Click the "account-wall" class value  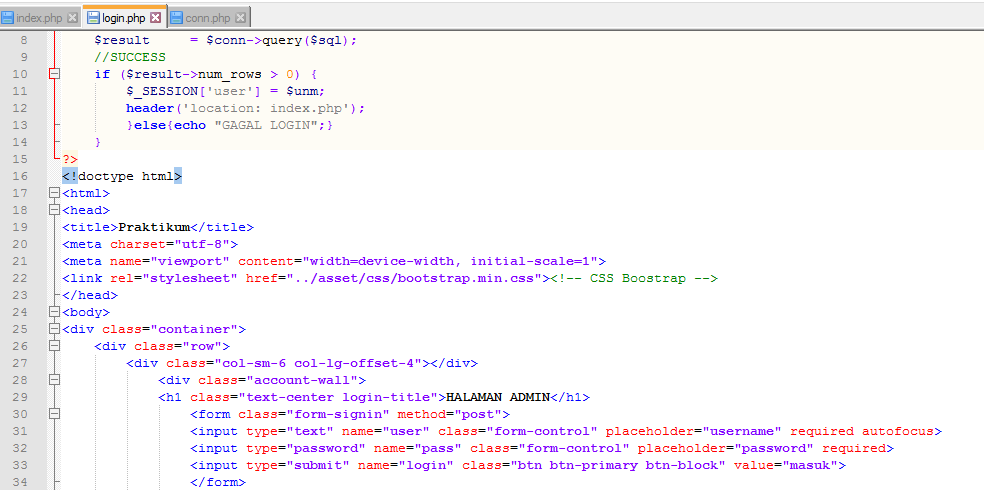(x=302, y=380)
